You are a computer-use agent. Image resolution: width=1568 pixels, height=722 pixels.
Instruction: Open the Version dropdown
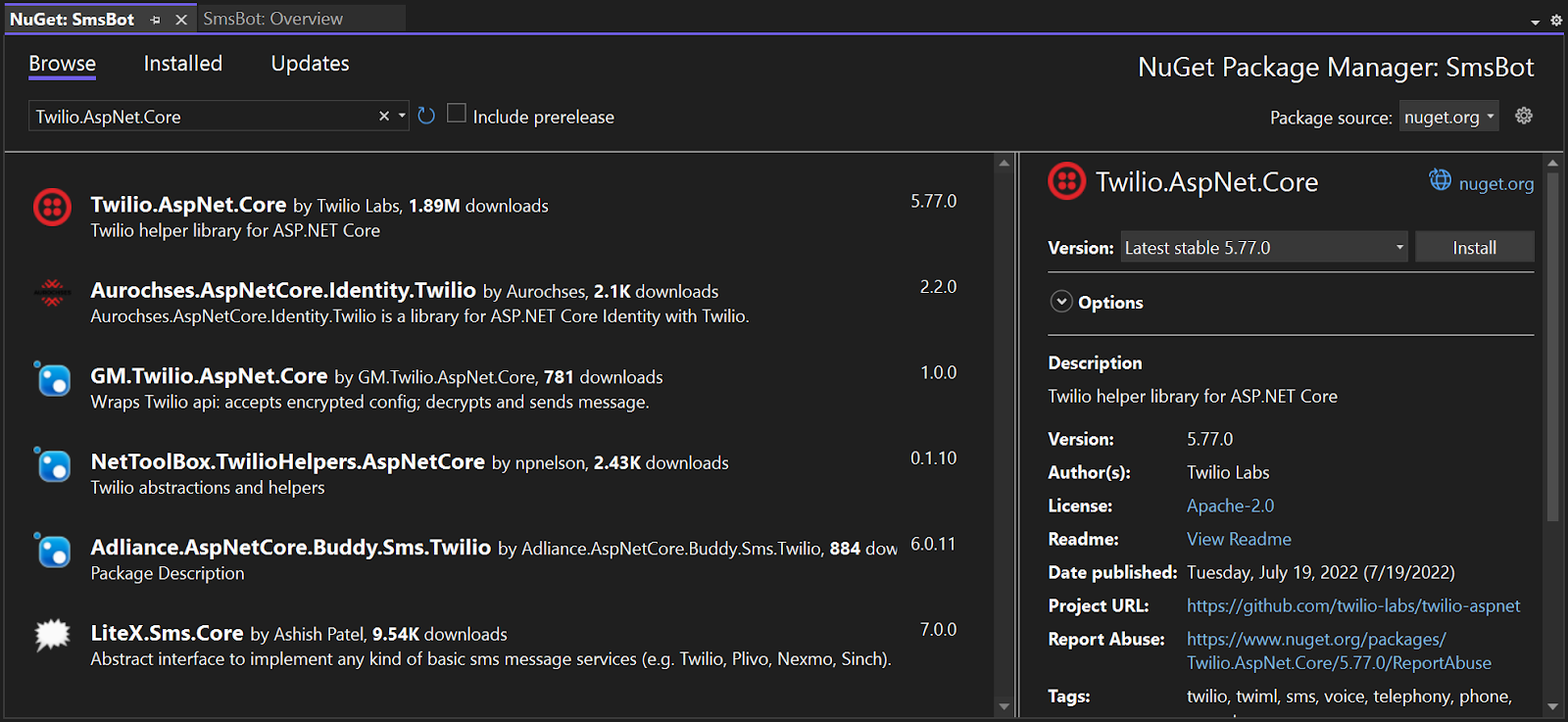click(1264, 248)
